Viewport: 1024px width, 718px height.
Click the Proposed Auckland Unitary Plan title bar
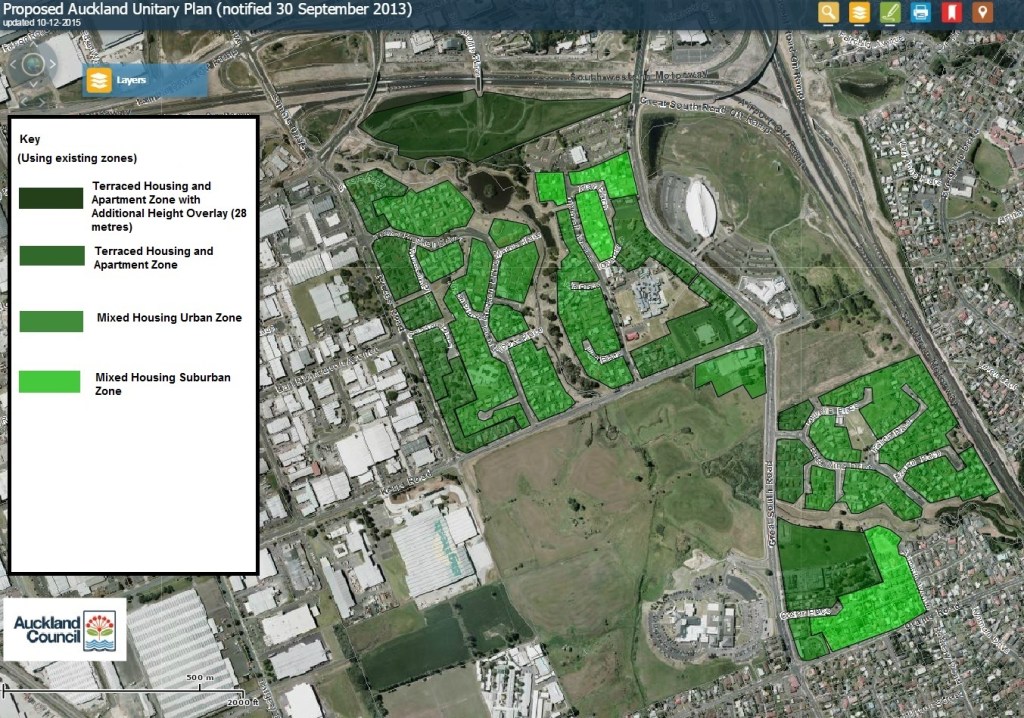pos(200,9)
